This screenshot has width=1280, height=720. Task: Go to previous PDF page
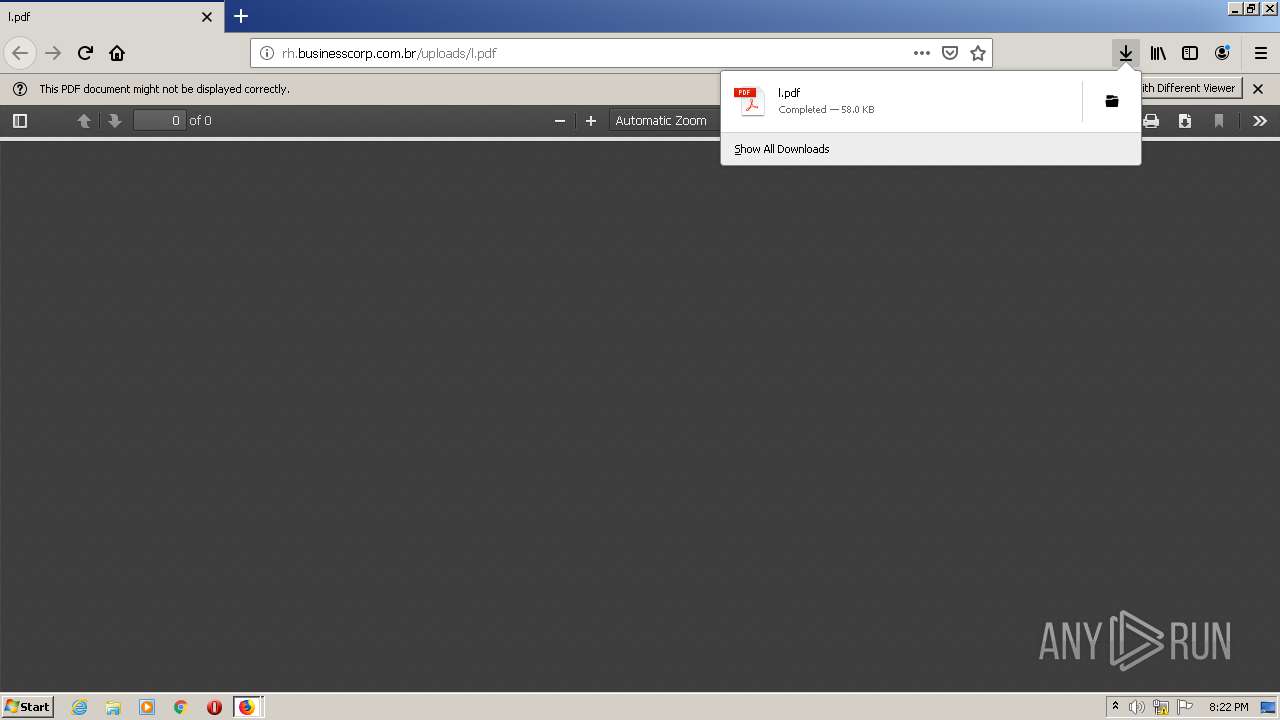click(84, 121)
